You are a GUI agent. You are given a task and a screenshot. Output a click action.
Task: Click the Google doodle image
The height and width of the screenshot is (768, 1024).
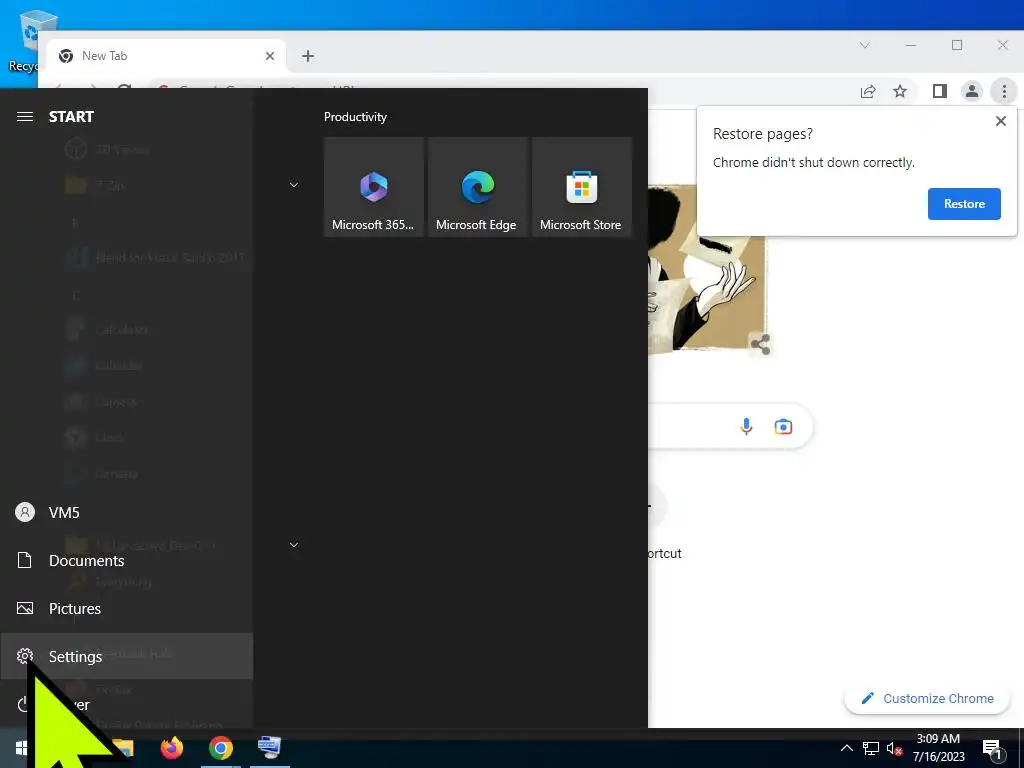tap(707, 268)
